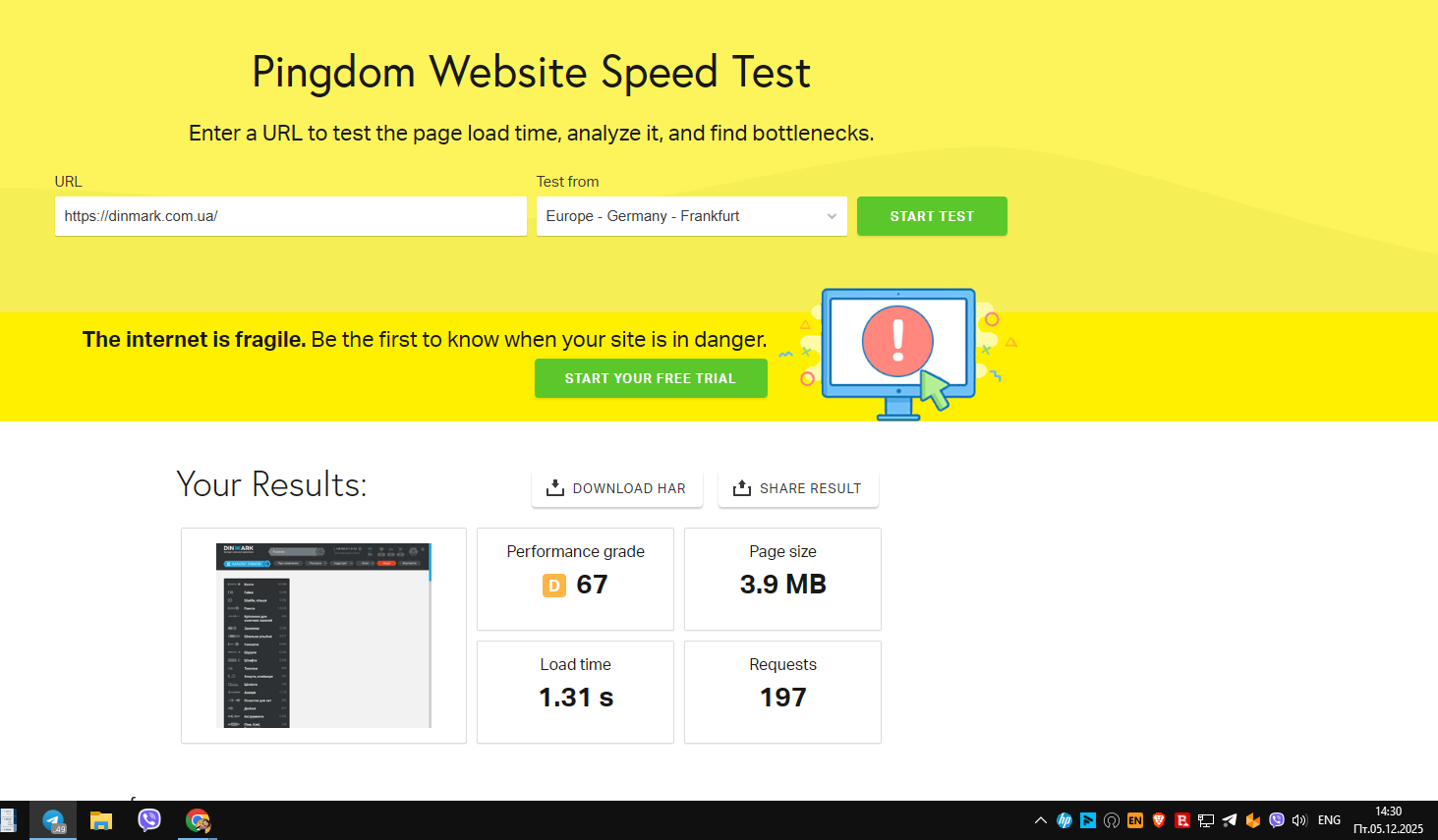Click the network connection tray icon
This screenshot has height=840, width=1438.
(x=1206, y=820)
